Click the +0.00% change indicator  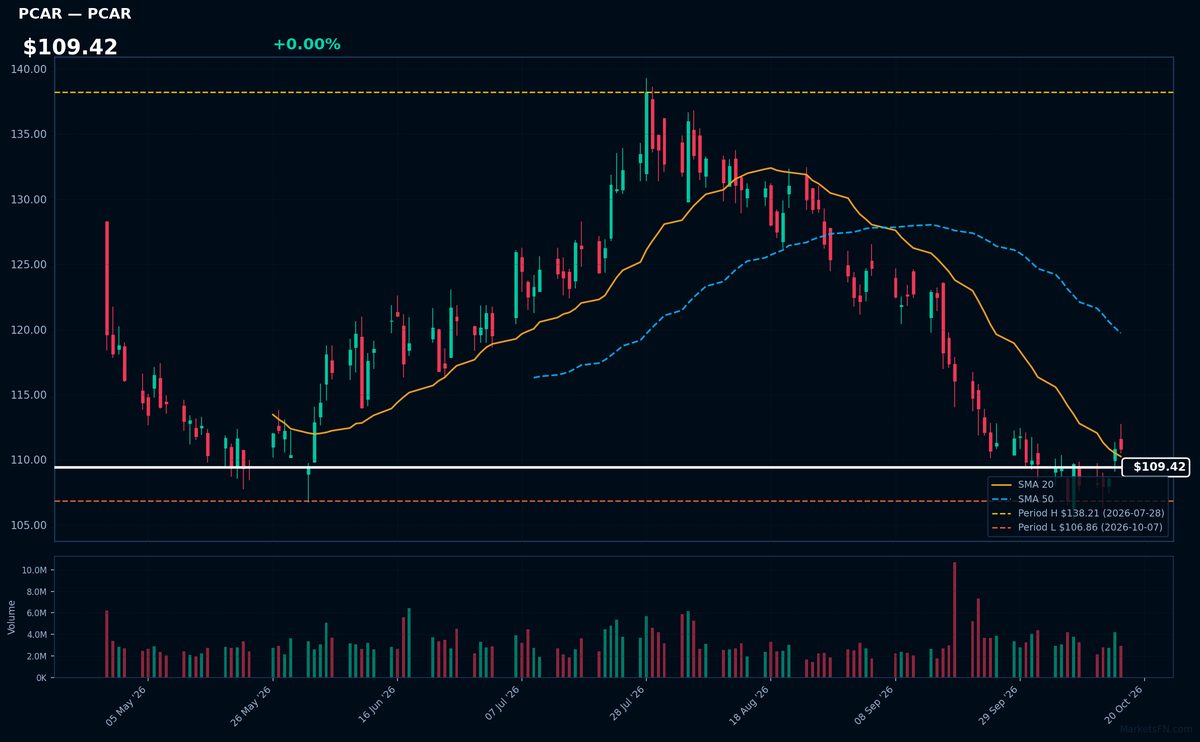(306, 45)
